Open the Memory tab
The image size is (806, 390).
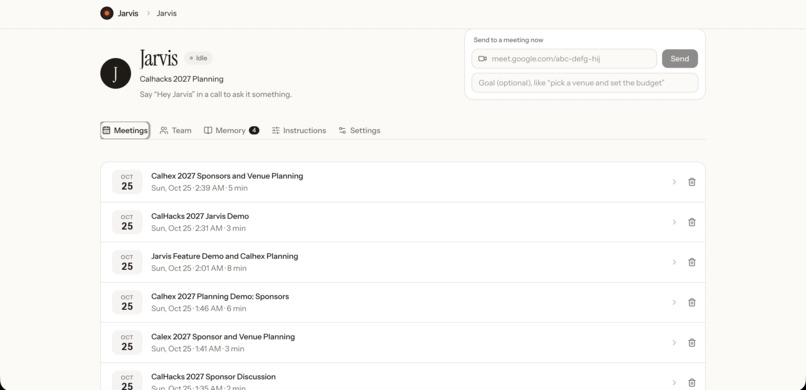point(231,131)
